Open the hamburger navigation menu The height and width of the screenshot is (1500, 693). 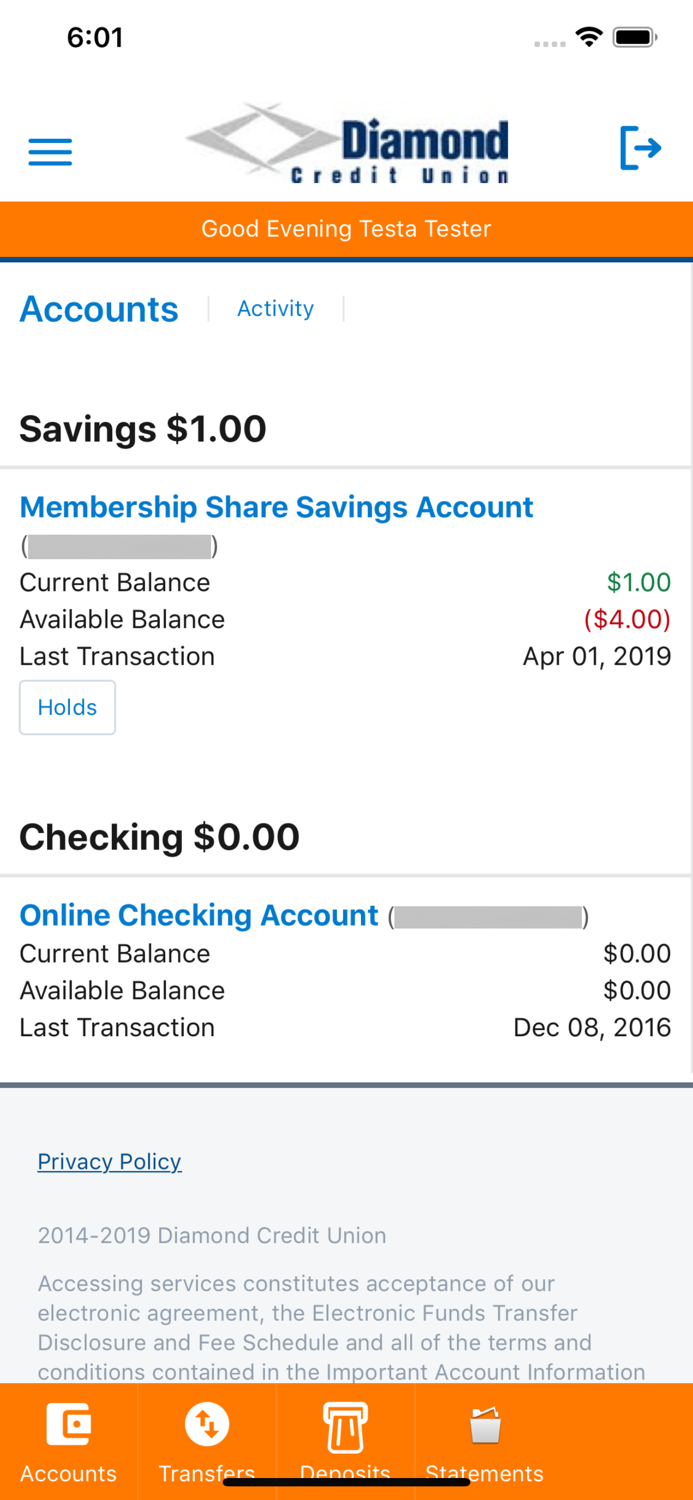pos(49,151)
